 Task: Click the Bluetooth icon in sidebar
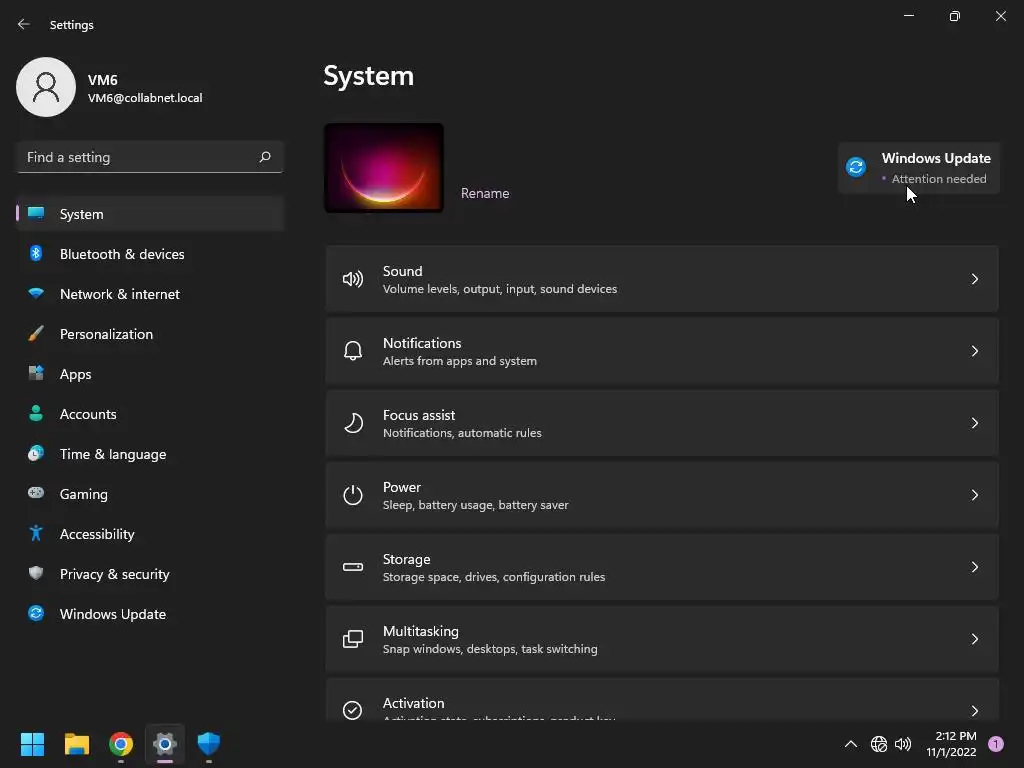coord(36,253)
